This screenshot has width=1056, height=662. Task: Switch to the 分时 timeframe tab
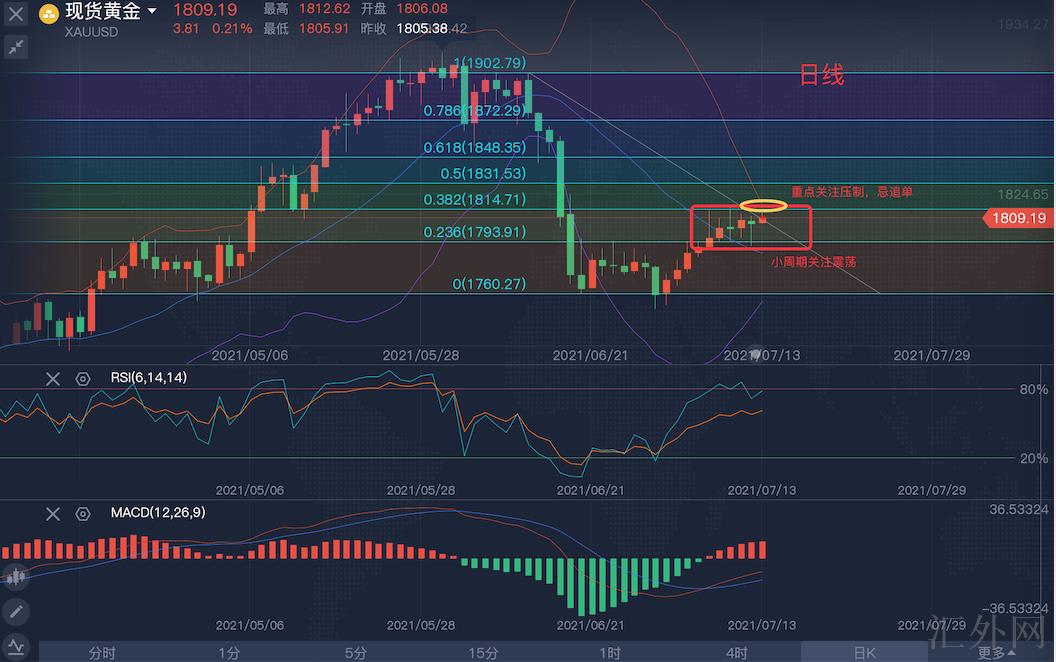[x=102, y=653]
